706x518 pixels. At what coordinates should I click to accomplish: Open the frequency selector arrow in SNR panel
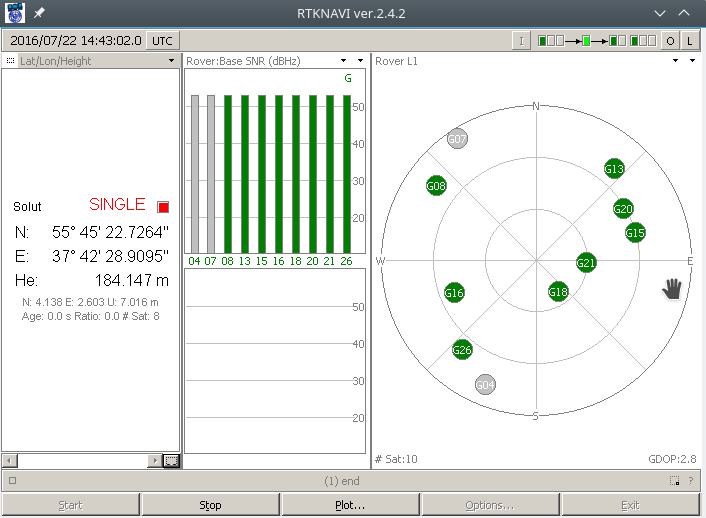click(360, 61)
